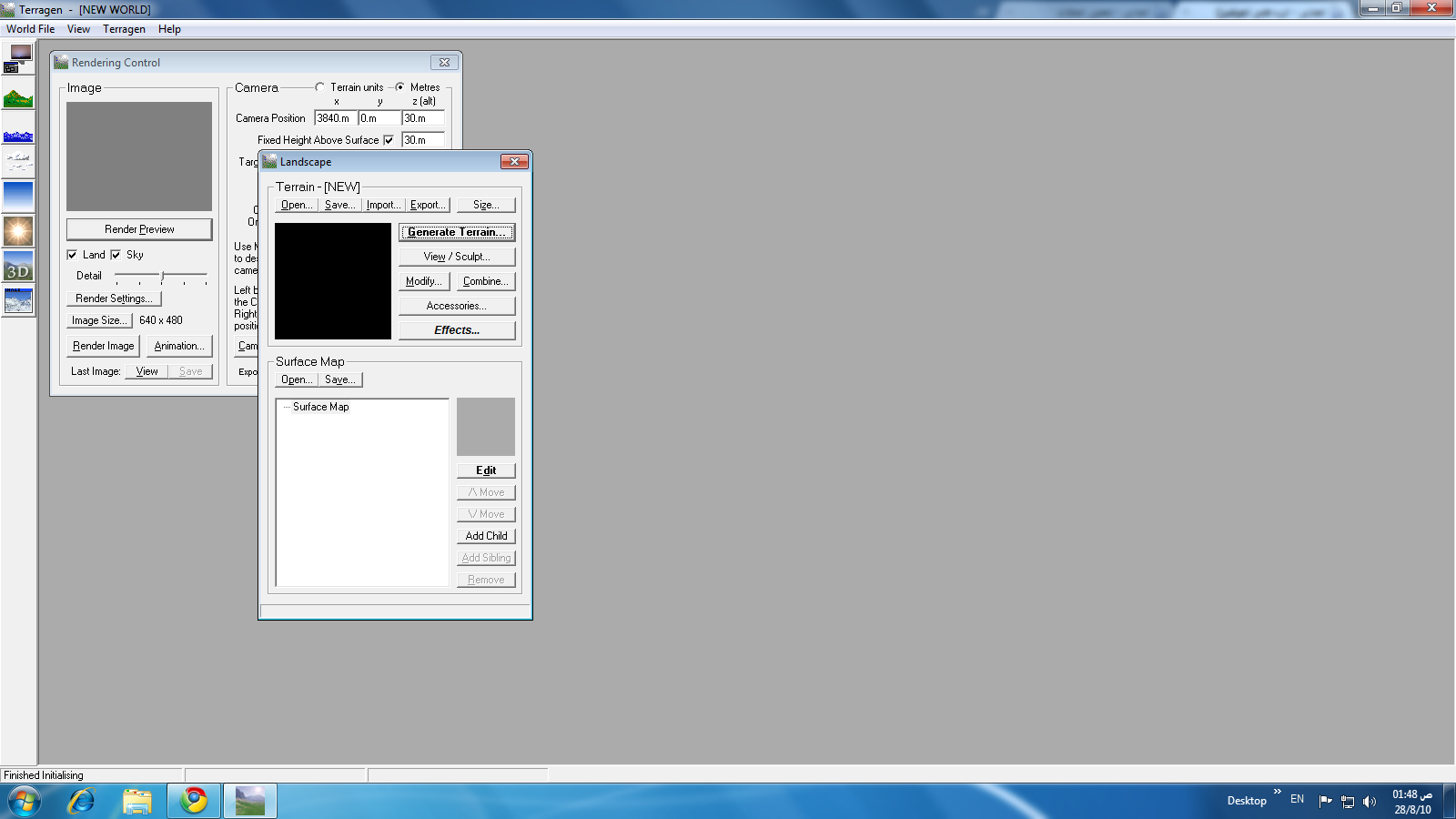Click the Terragen taskbar button
1456x819 pixels.
pos(250,801)
